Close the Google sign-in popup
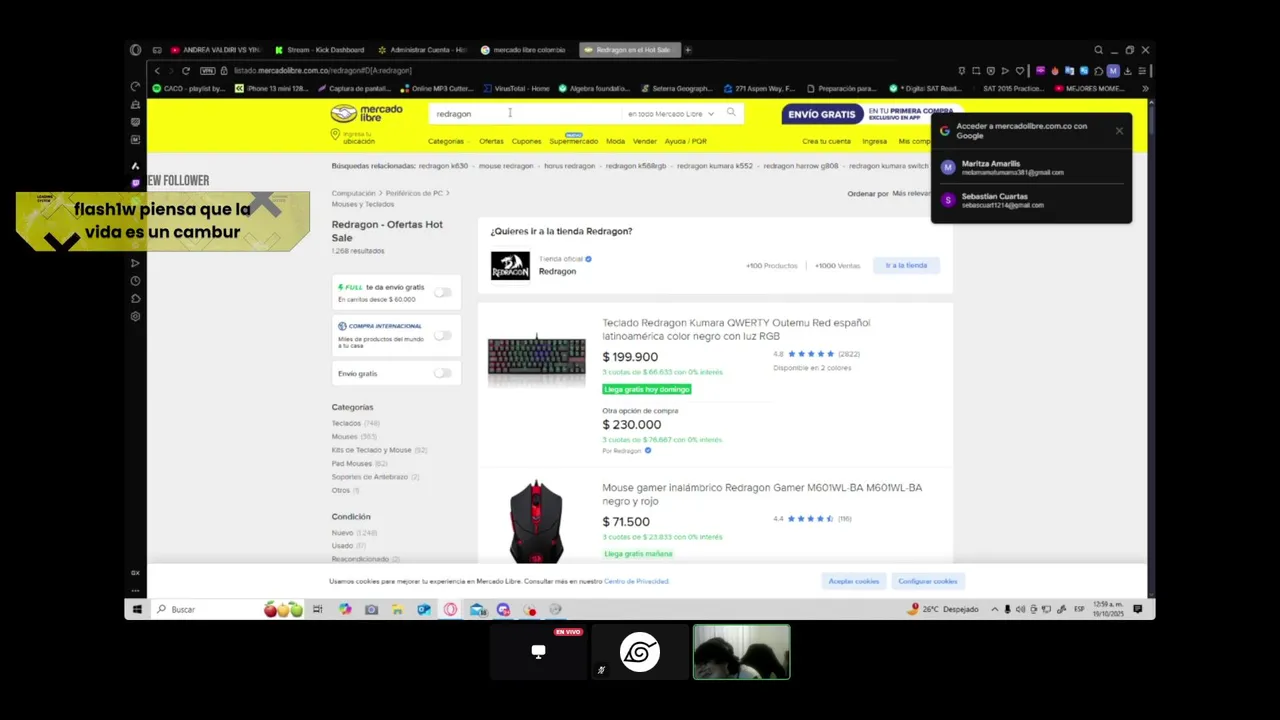 coord(1119,131)
